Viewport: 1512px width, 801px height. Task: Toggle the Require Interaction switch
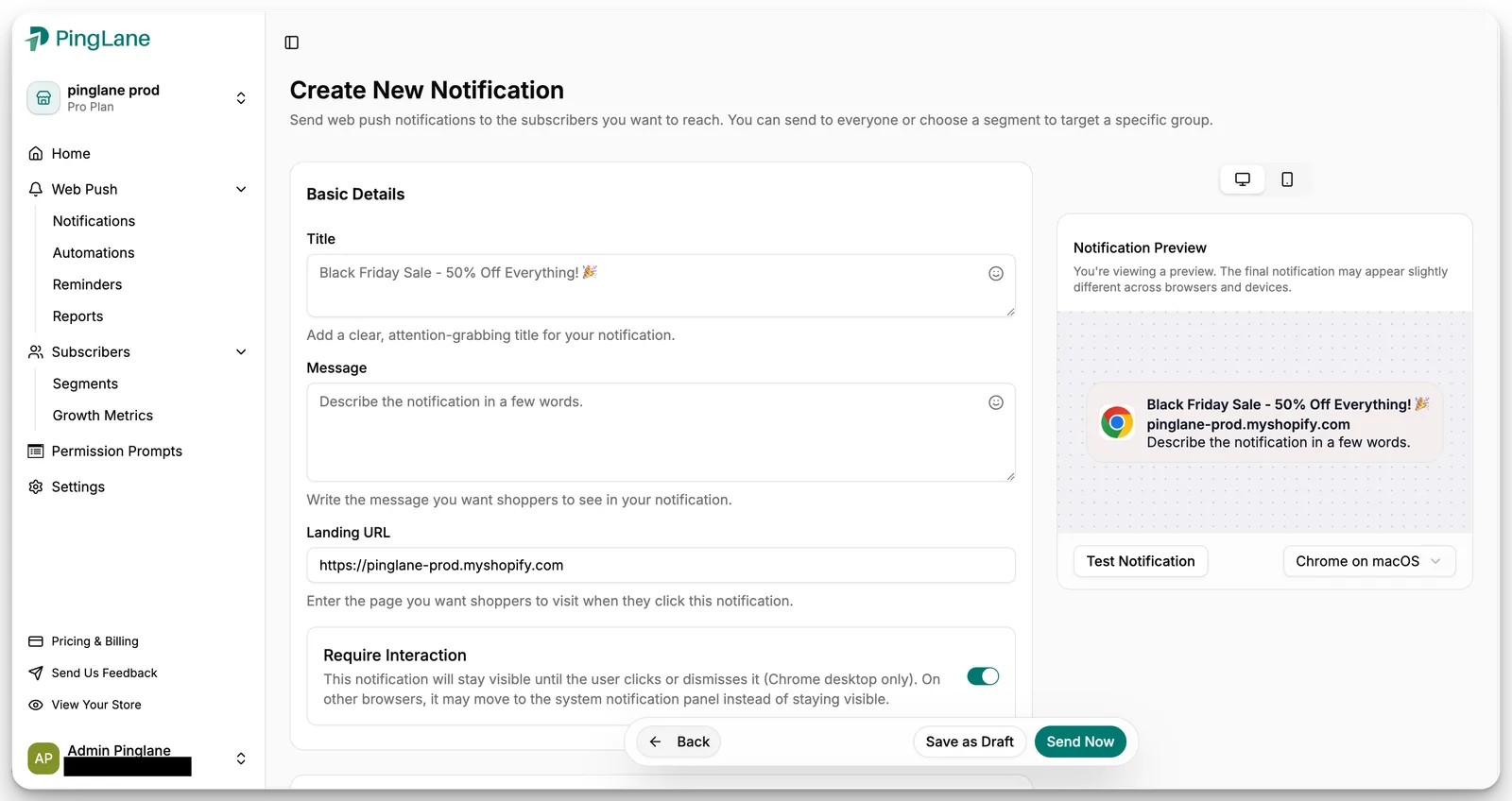click(983, 676)
